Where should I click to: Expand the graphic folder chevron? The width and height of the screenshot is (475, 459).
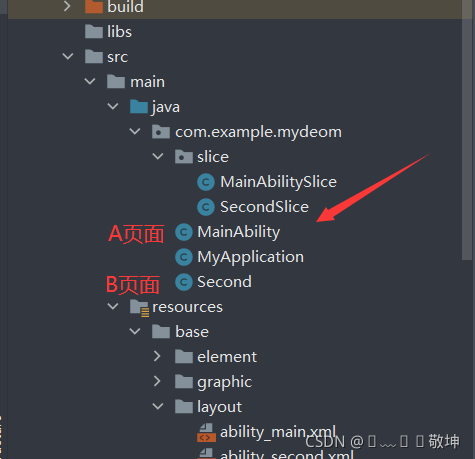tap(157, 381)
